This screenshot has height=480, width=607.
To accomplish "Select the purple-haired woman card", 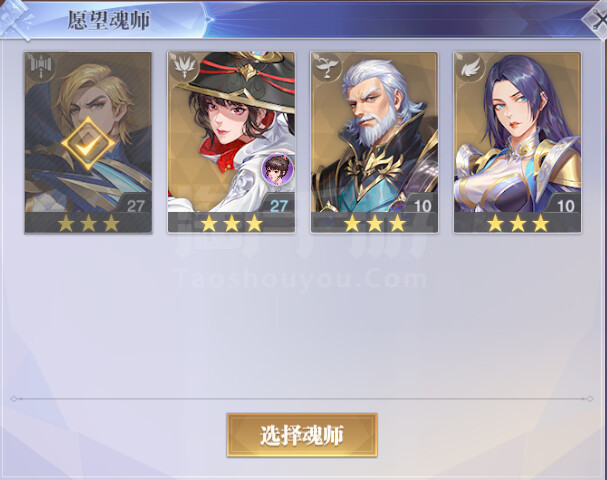I will pos(517,143).
